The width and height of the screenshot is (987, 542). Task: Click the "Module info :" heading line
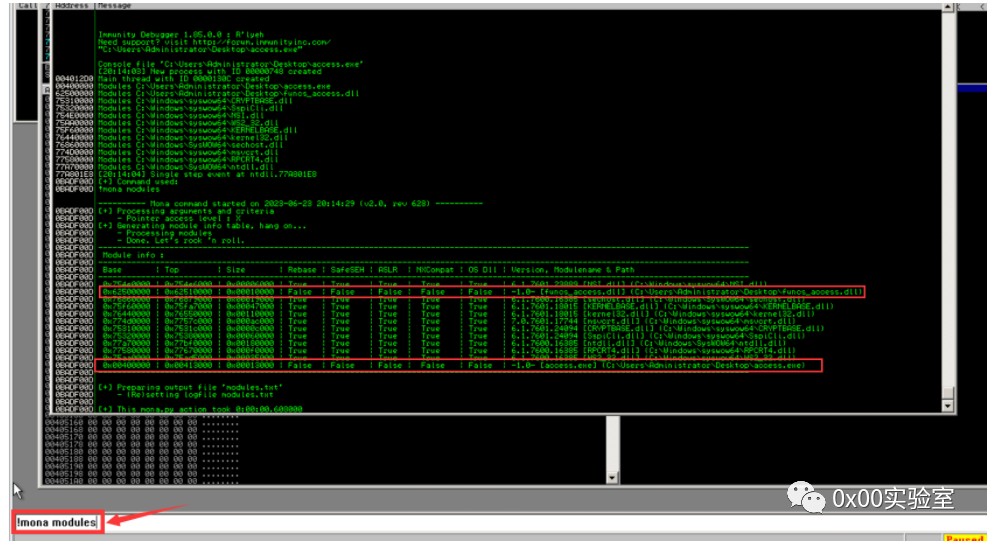pyautogui.click(x=133, y=255)
